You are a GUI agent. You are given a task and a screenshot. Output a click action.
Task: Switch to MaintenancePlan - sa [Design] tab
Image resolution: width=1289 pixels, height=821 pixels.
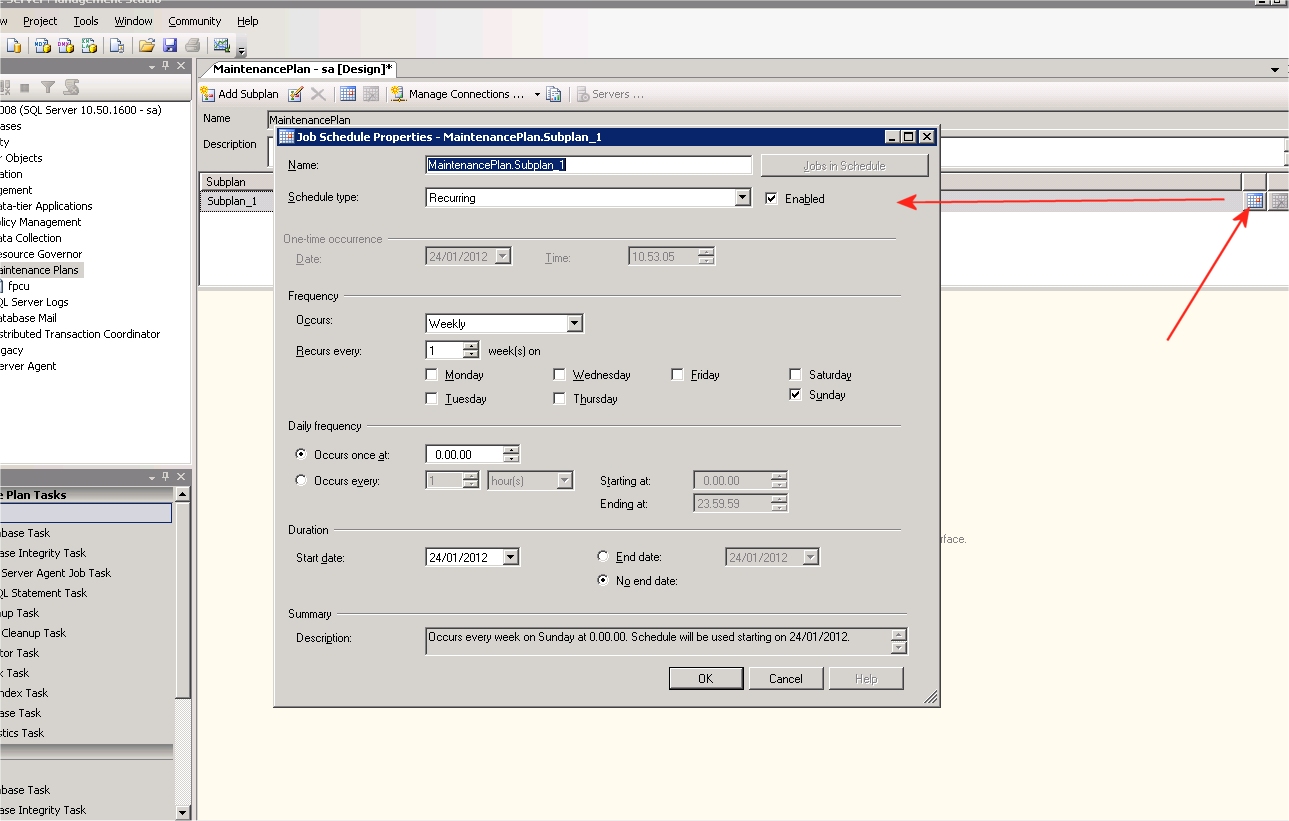pos(303,69)
